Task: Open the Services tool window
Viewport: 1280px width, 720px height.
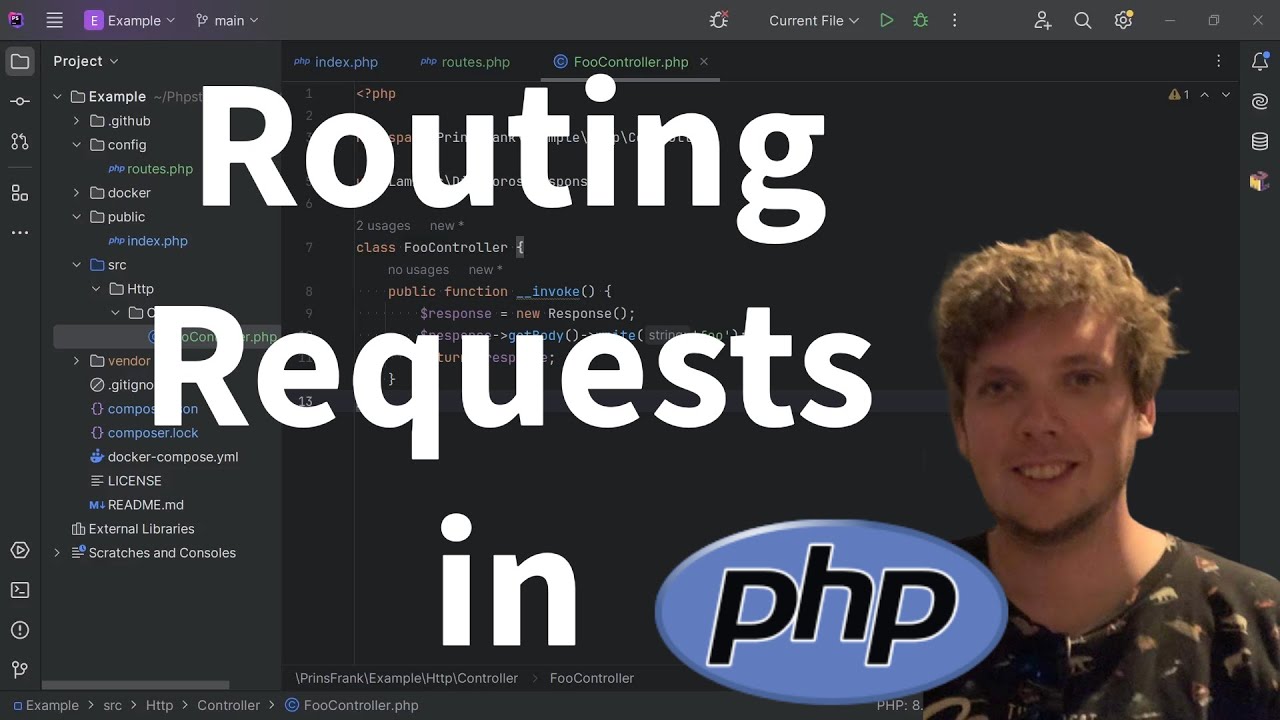Action: coord(20,550)
